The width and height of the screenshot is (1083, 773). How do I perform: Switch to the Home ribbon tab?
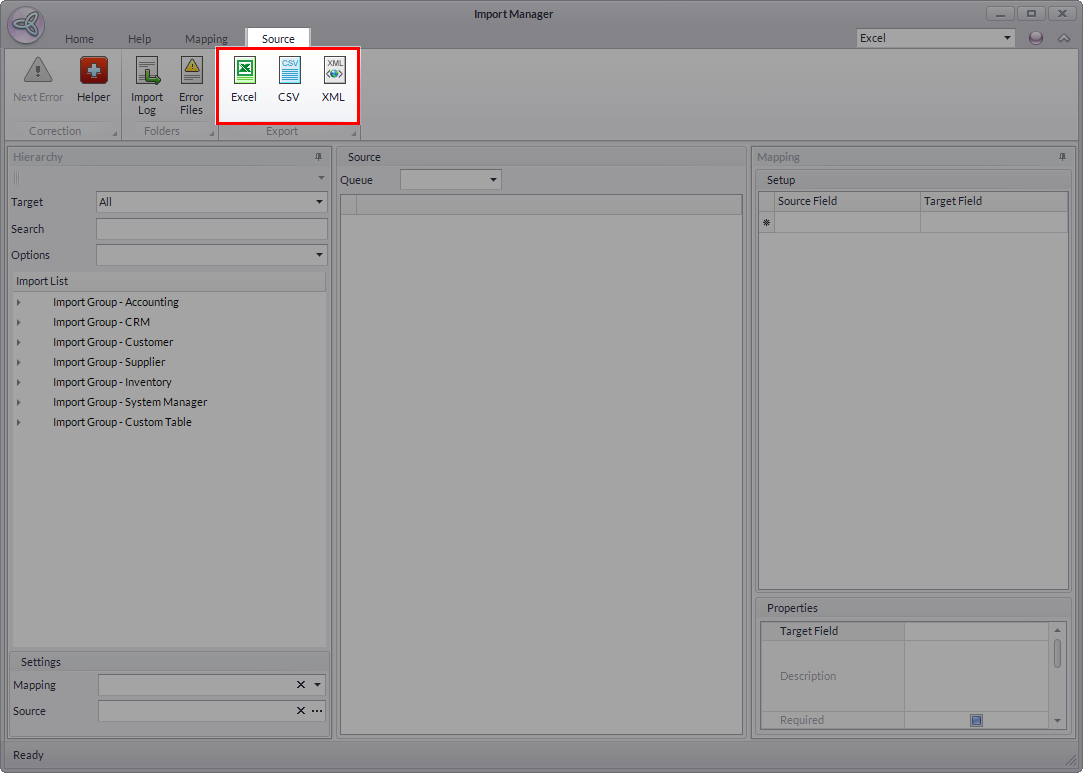coord(79,39)
